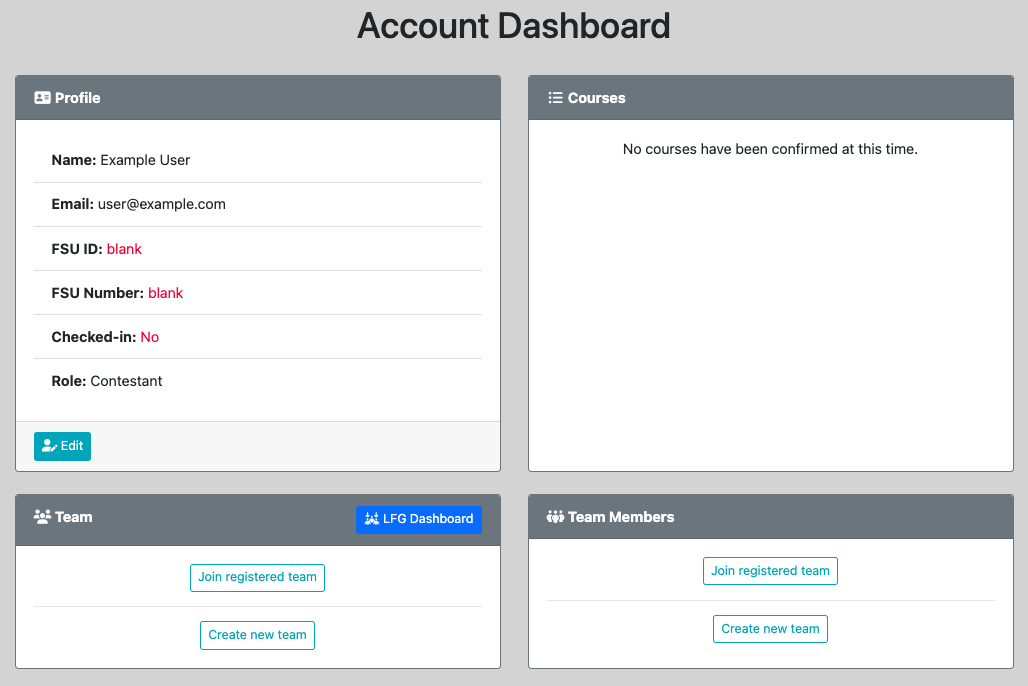1028x686 pixels.
Task: Click the Checked-in status showing No
Action: tap(149, 337)
